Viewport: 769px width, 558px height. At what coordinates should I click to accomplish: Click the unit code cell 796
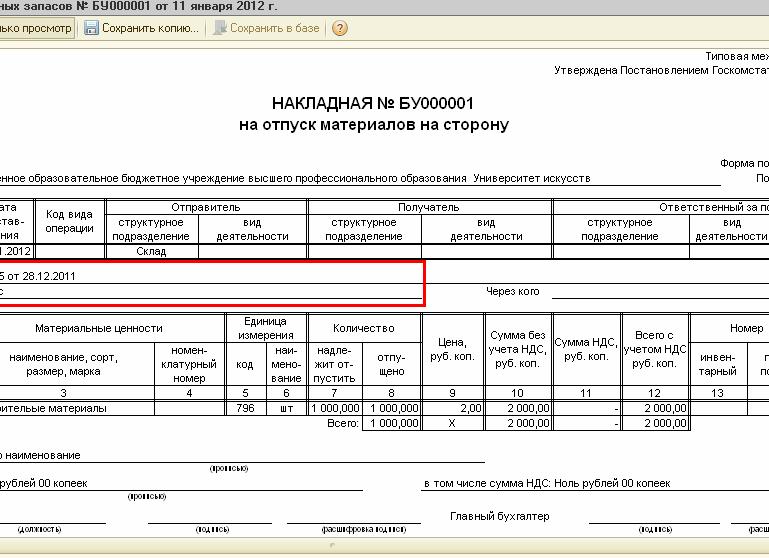click(245, 408)
